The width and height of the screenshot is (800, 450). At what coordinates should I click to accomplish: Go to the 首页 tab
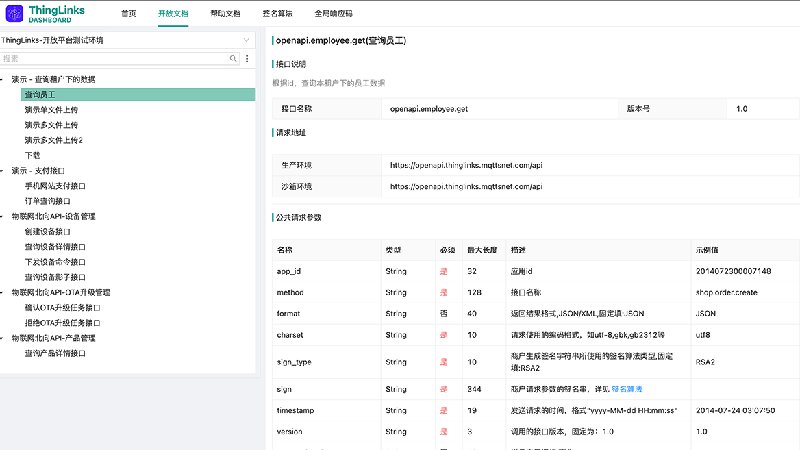[x=129, y=13]
